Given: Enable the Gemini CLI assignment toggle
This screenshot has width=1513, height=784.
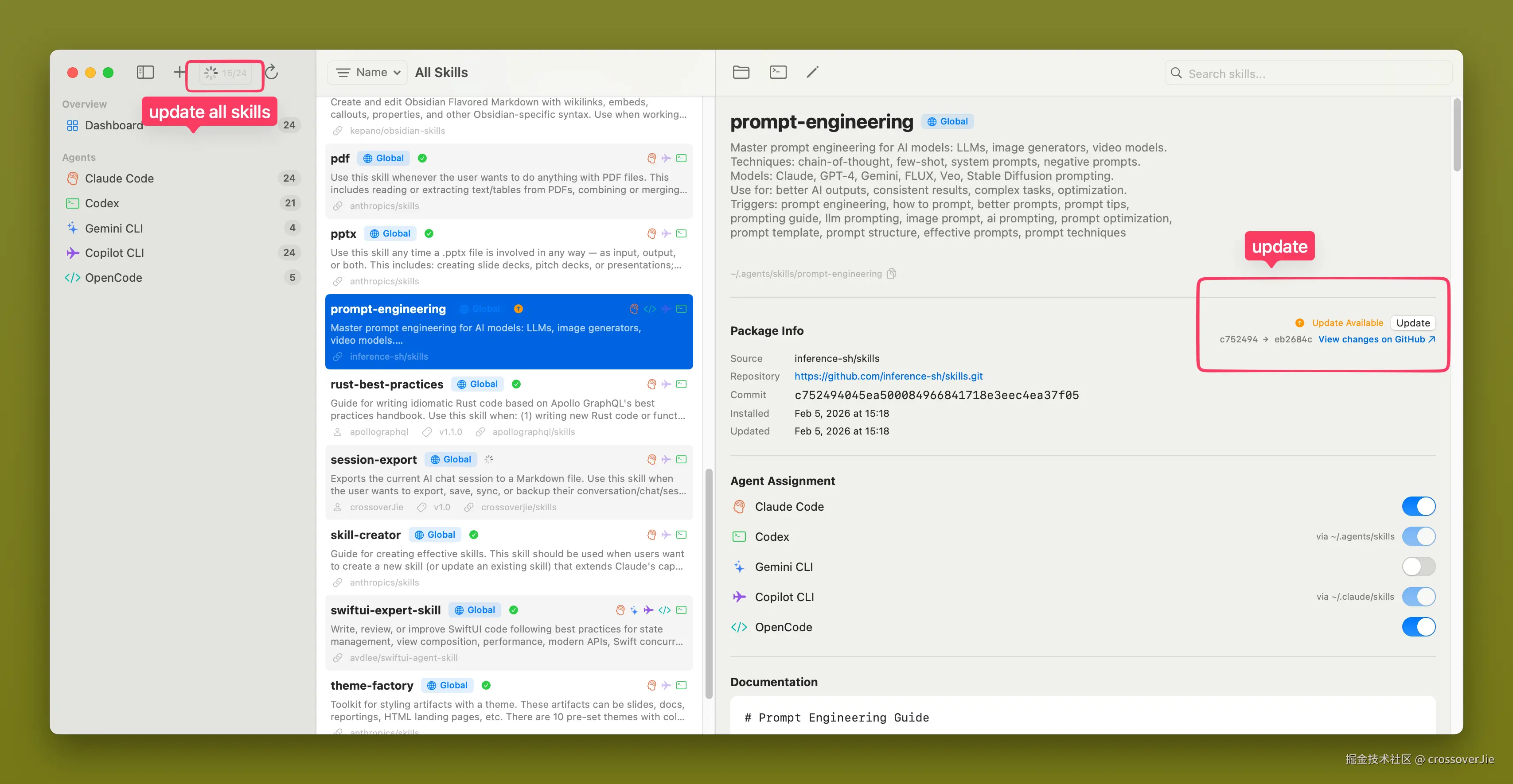Looking at the screenshot, I should (x=1419, y=566).
